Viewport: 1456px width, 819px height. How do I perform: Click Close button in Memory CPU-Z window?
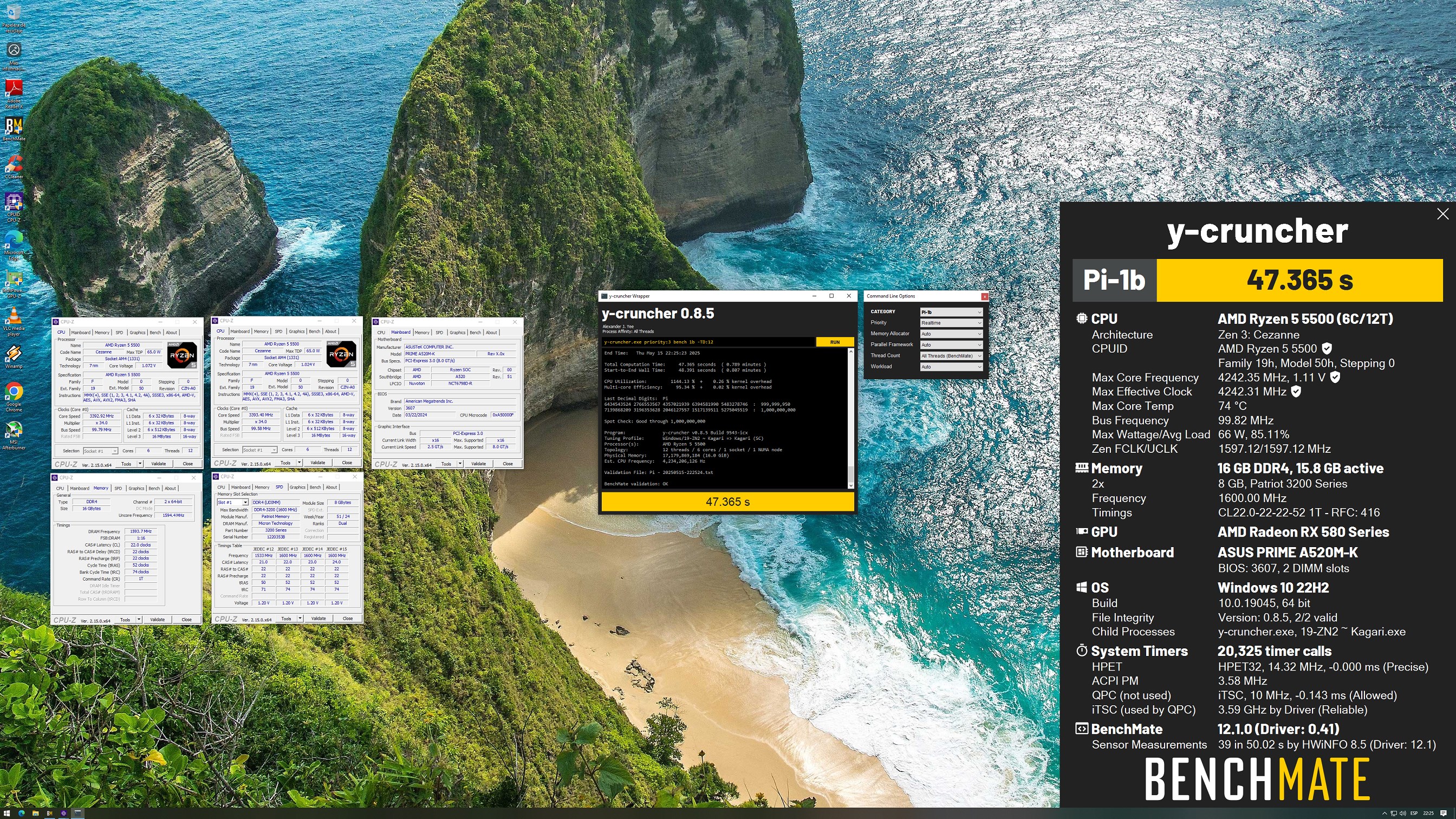[x=186, y=620]
